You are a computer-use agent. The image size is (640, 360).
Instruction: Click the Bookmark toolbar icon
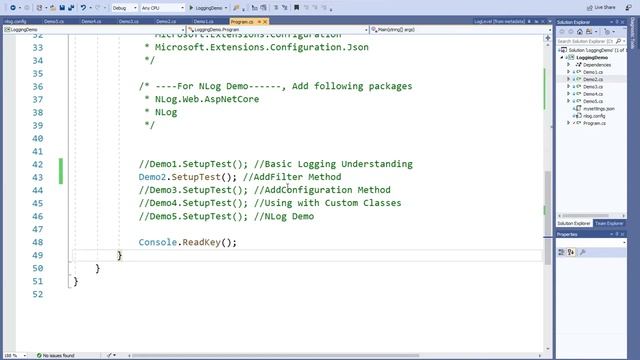[296, 8]
